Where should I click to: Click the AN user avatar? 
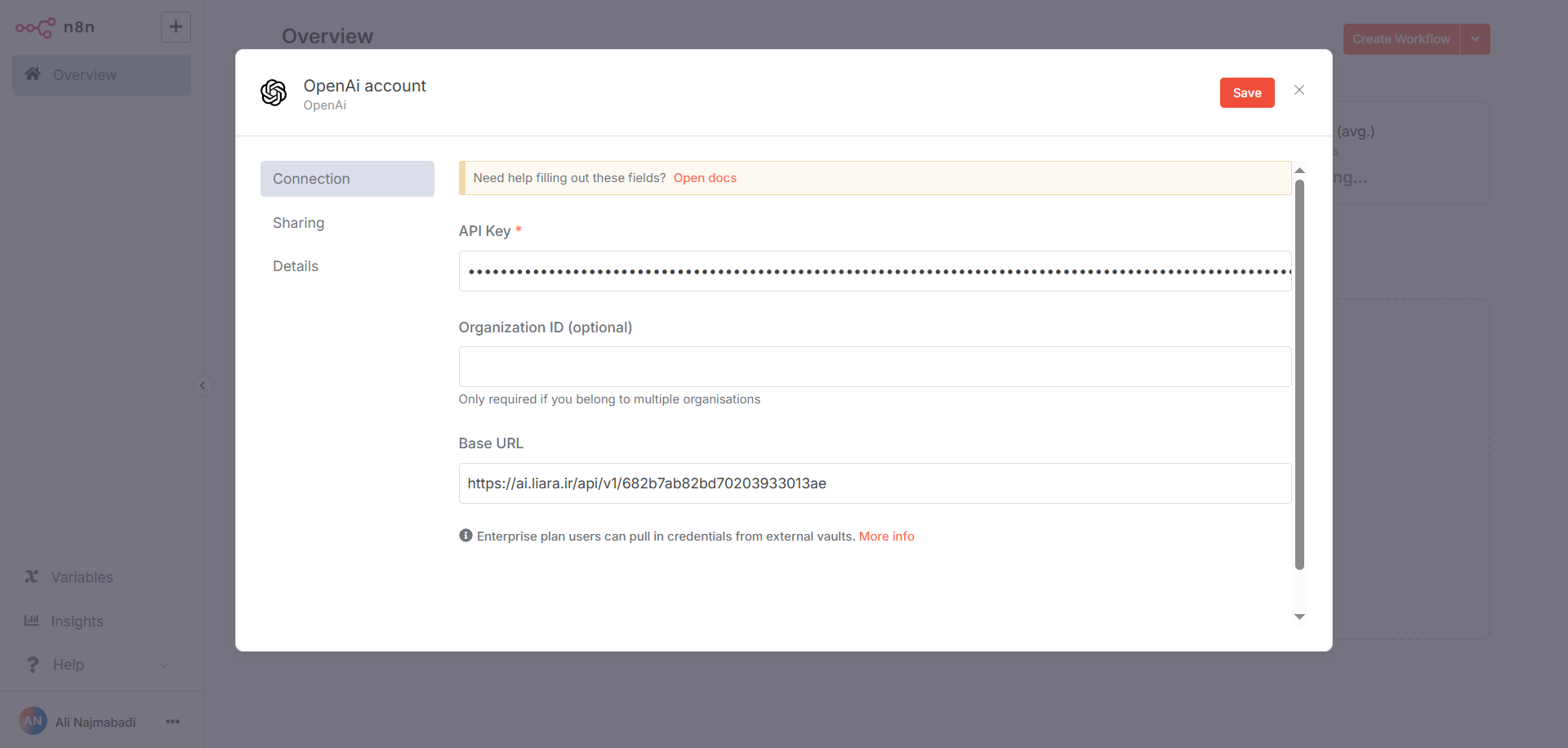(33, 721)
